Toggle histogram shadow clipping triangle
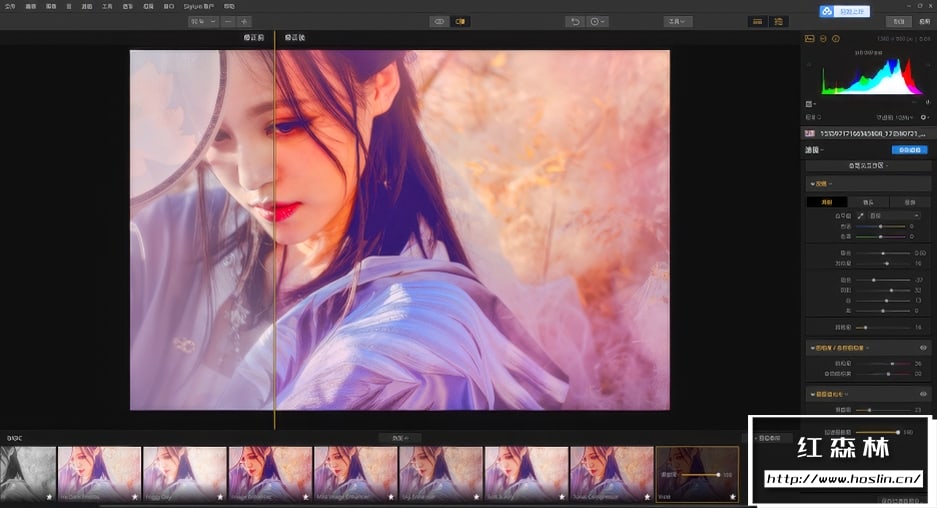Viewport: 937px width, 508px height. point(810,64)
